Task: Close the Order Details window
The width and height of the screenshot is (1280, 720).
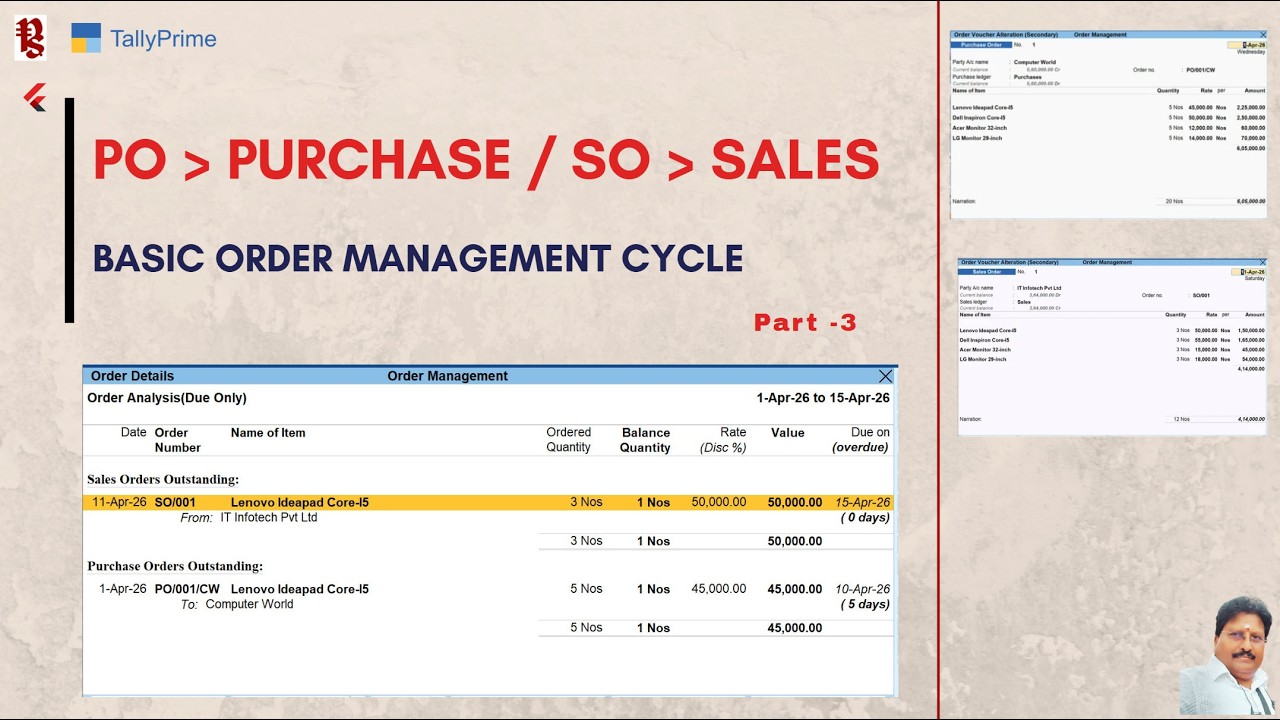Action: pyautogui.click(x=885, y=376)
